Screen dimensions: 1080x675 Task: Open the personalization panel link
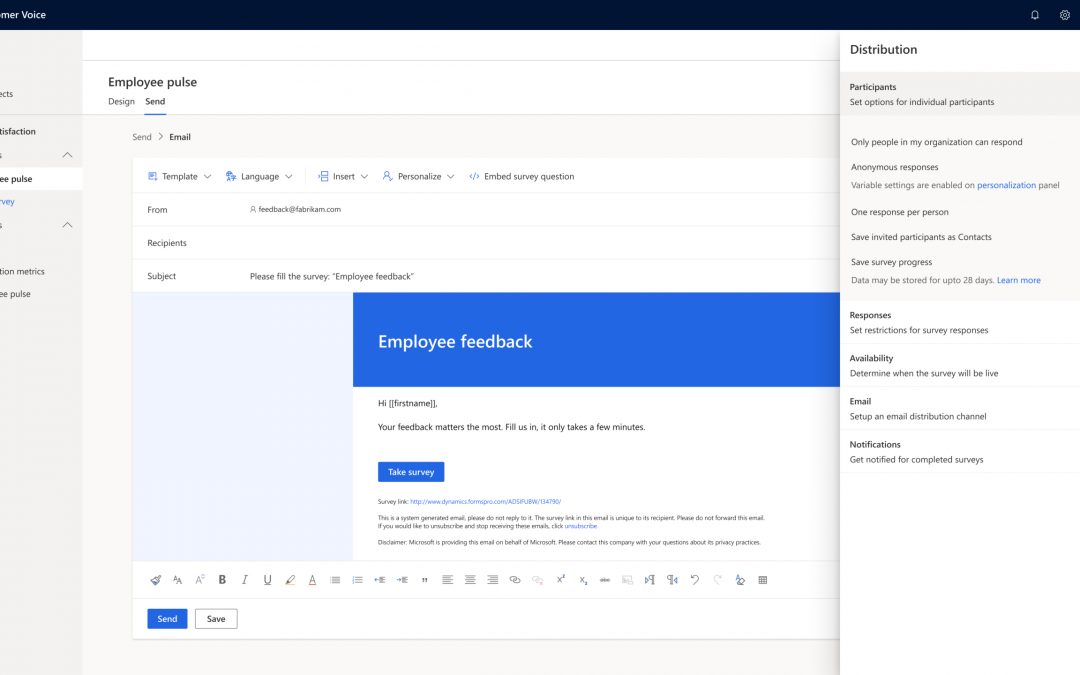[x=1006, y=185]
